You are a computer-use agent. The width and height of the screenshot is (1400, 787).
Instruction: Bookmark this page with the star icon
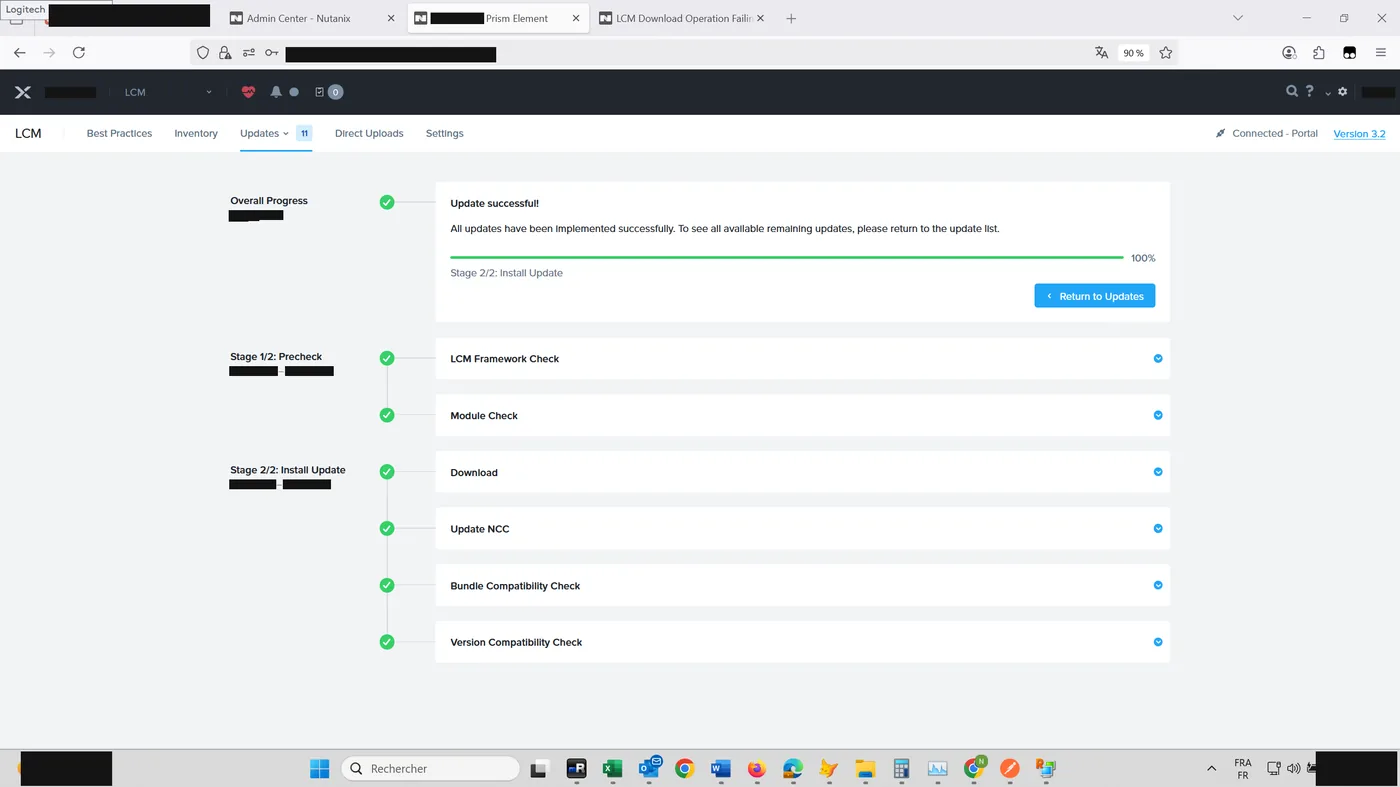[x=1166, y=53]
